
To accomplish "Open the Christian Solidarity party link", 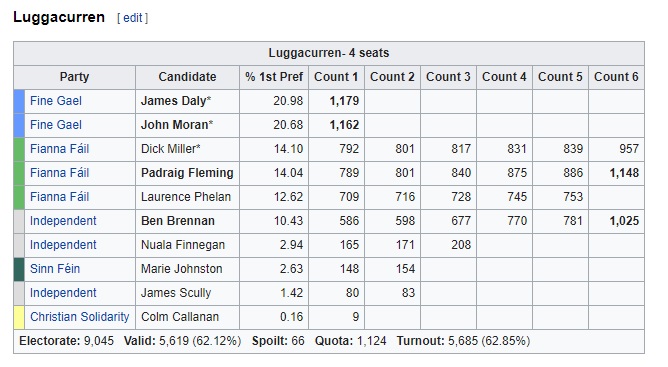I will (x=80, y=317).
